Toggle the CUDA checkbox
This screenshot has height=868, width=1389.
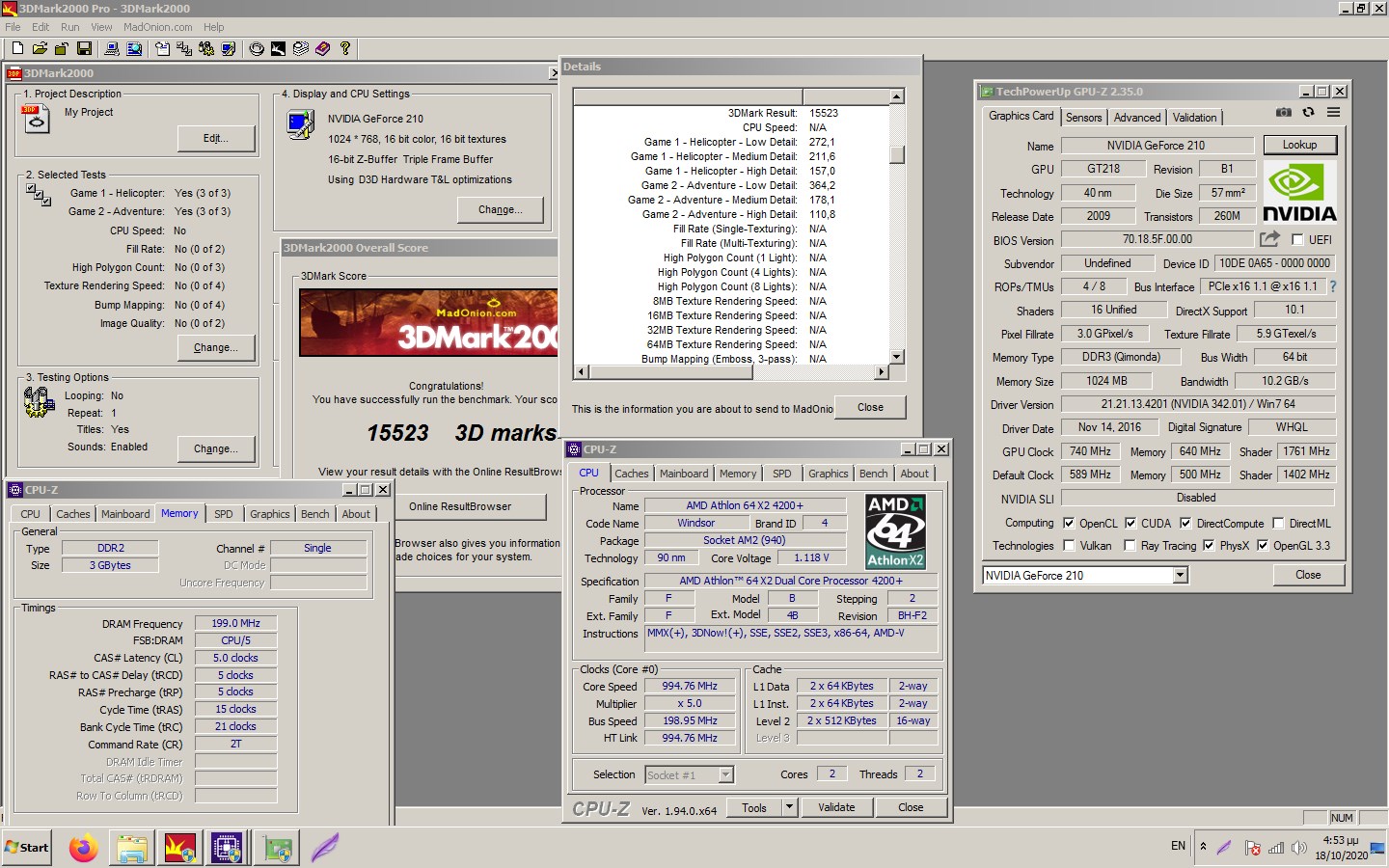pos(1130,524)
